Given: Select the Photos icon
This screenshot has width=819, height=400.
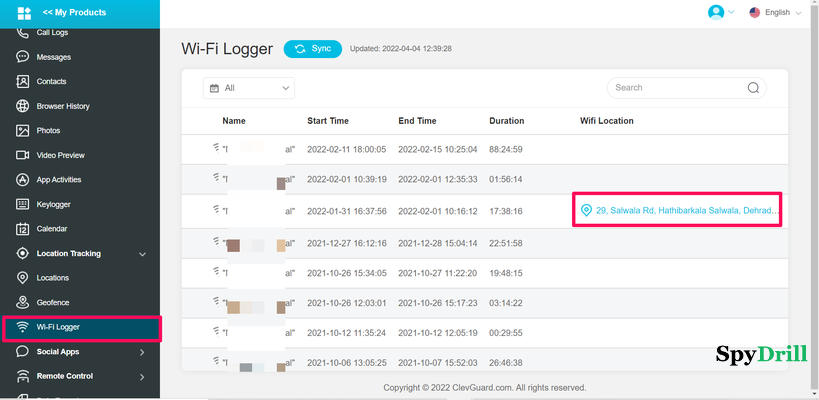Looking at the screenshot, I should tap(23, 130).
